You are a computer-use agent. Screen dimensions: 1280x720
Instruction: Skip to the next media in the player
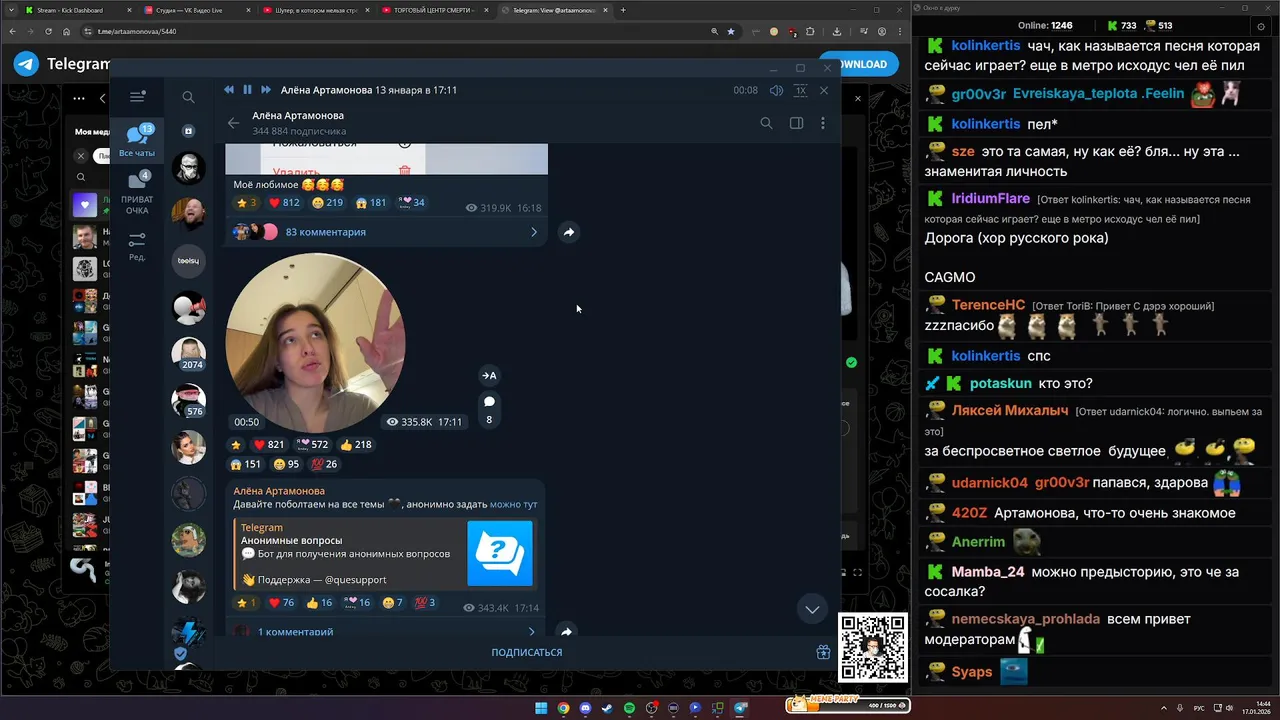(266, 90)
